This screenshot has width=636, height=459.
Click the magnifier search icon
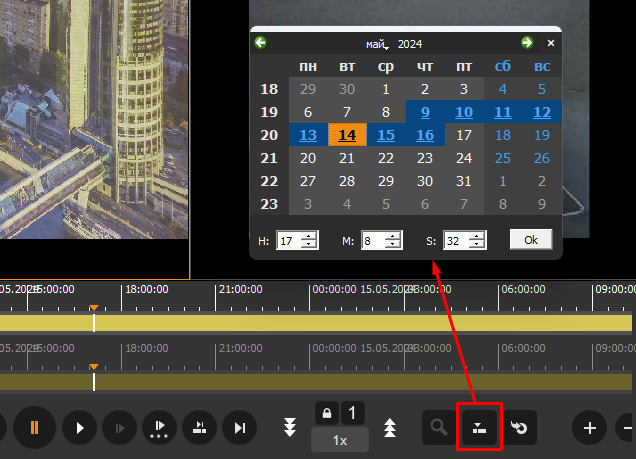(439, 428)
